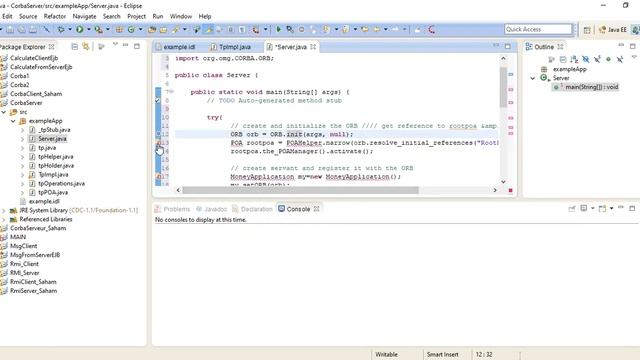Toggle Hide Fields in Outline toolbar
Image resolution: width=640 pixels, height=360 pixels.
(x=586, y=60)
